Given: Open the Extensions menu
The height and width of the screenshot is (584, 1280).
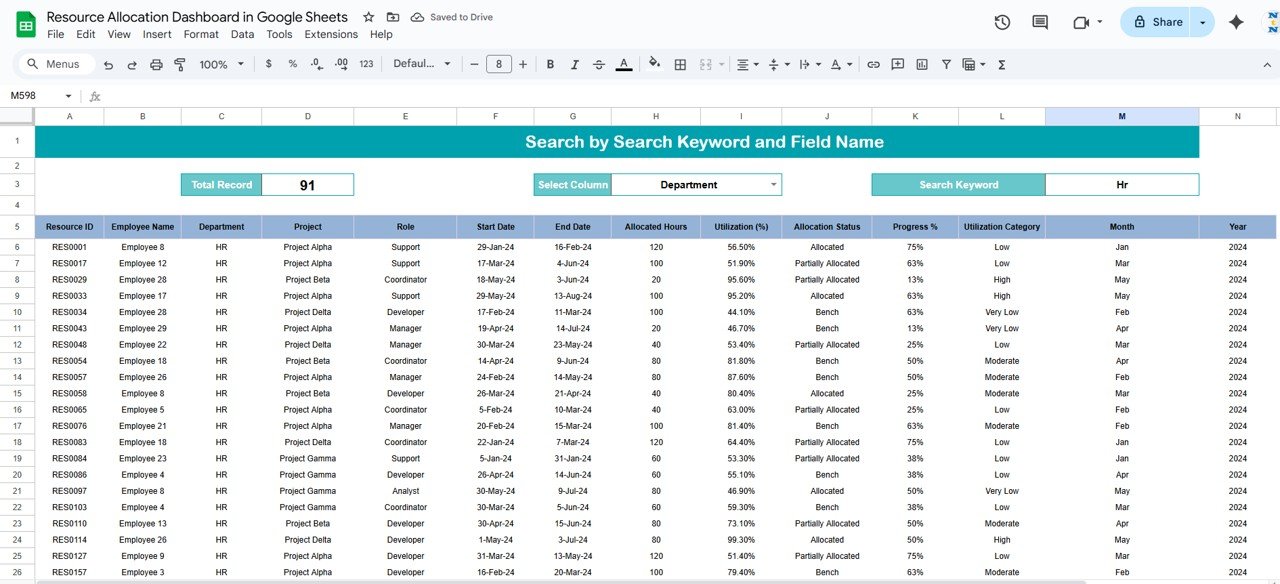Looking at the screenshot, I should 331,34.
